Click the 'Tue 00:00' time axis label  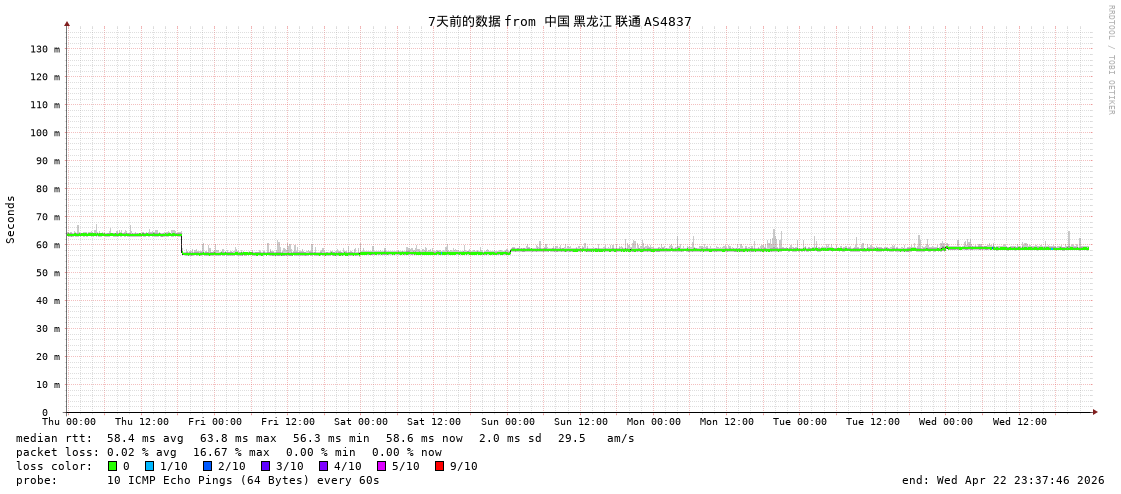click(800, 422)
